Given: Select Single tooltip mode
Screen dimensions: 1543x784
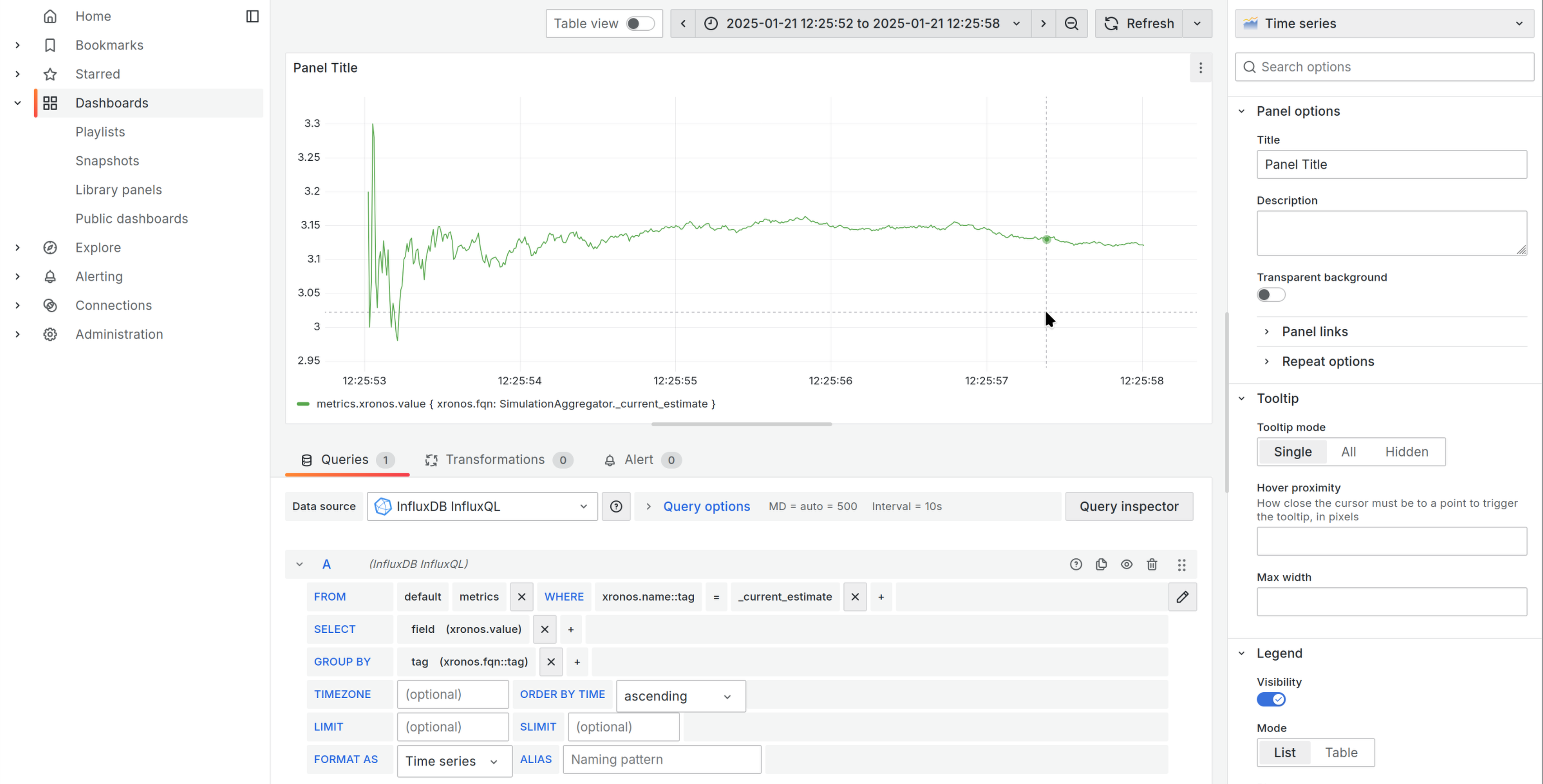Looking at the screenshot, I should [x=1292, y=452].
